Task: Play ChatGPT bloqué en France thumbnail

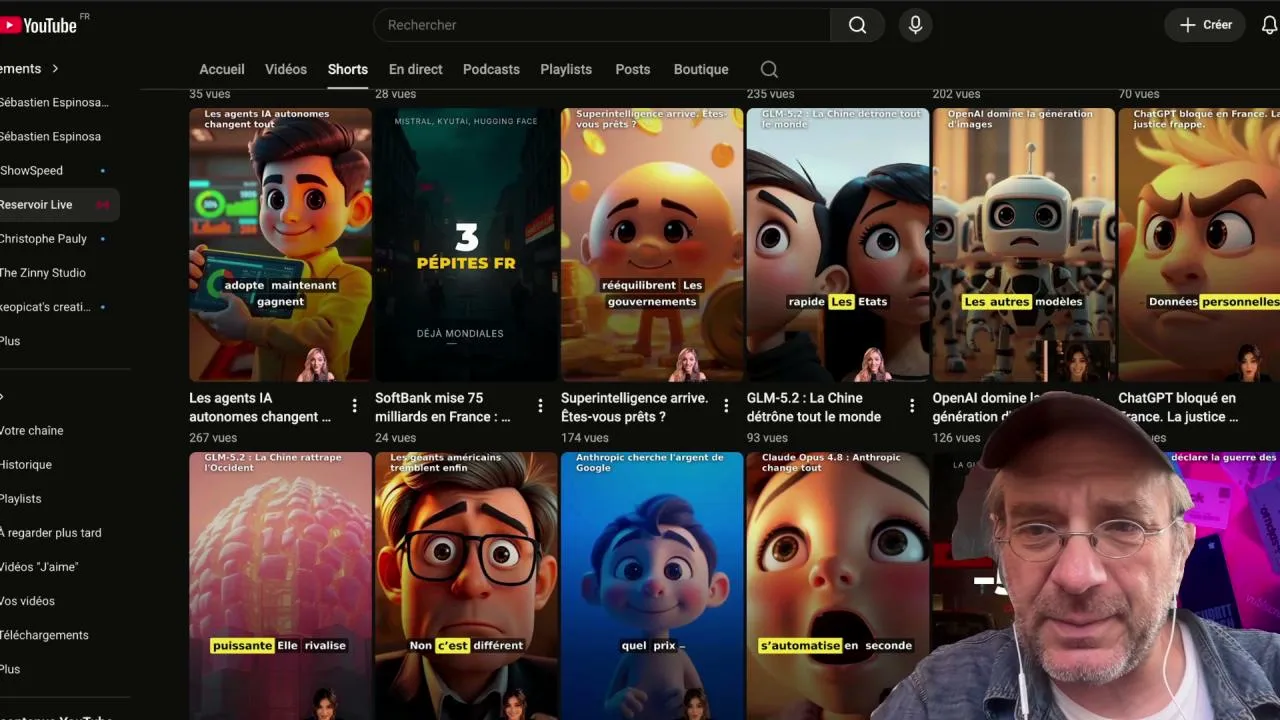Action: (1199, 244)
